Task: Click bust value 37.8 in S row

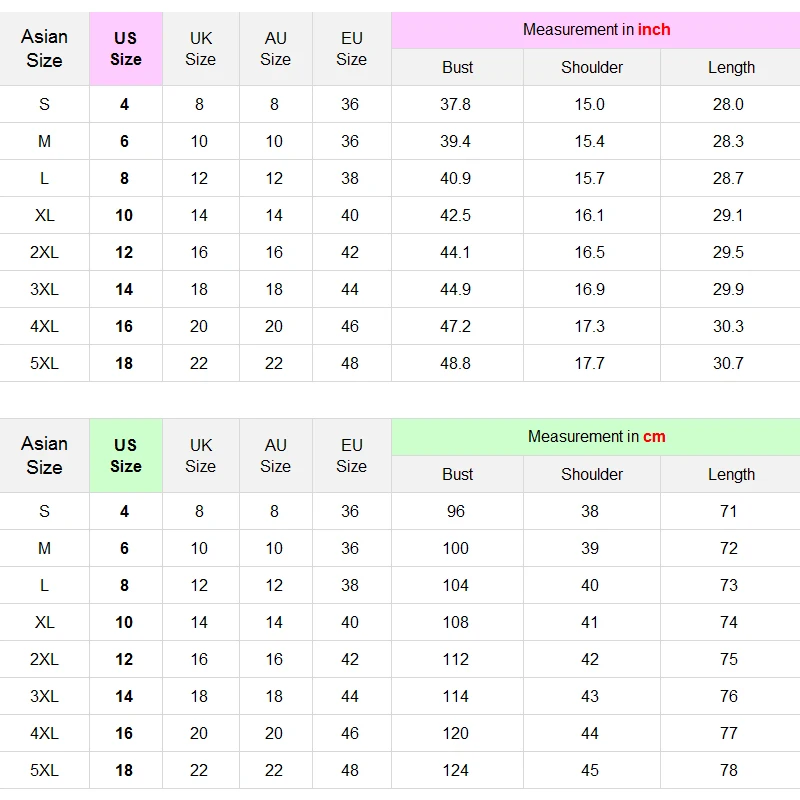Action: [455, 104]
